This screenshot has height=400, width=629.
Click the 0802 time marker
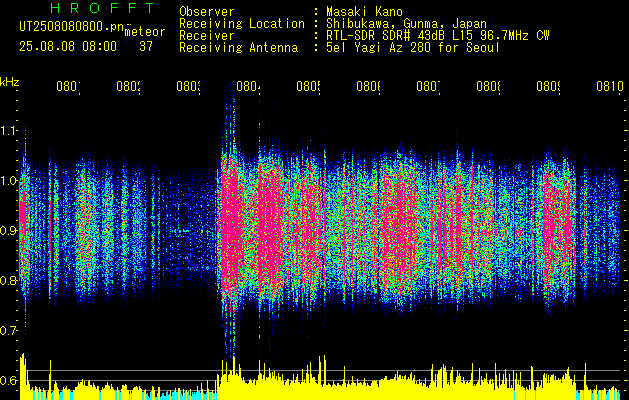128,86
